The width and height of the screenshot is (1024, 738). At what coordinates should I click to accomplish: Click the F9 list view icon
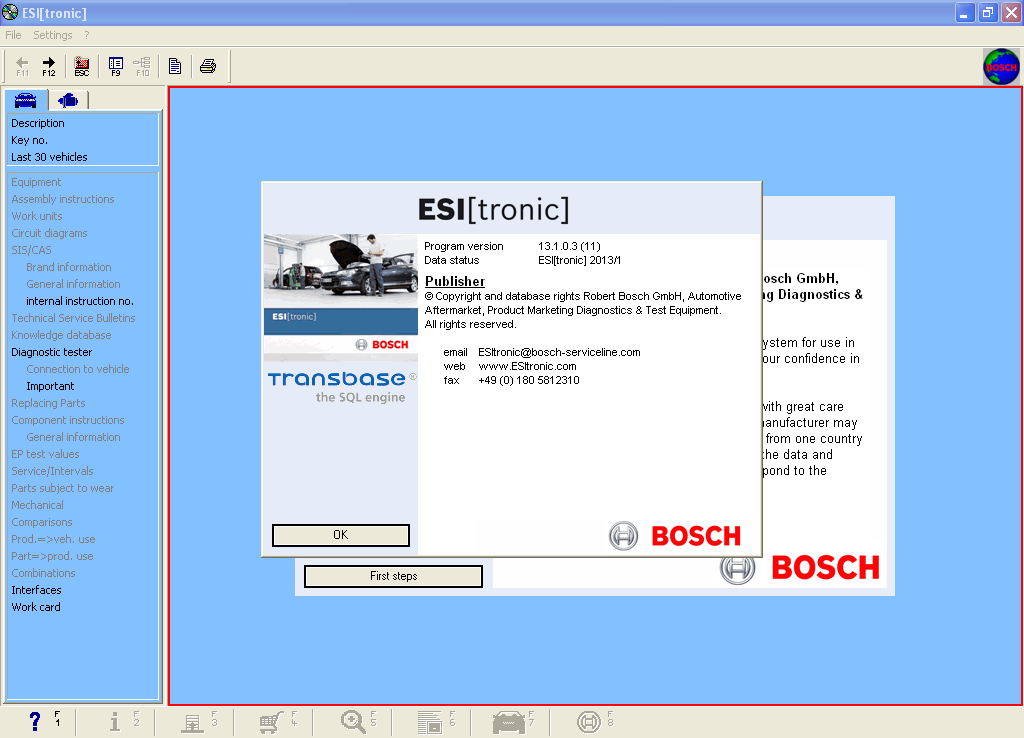coord(116,66)
